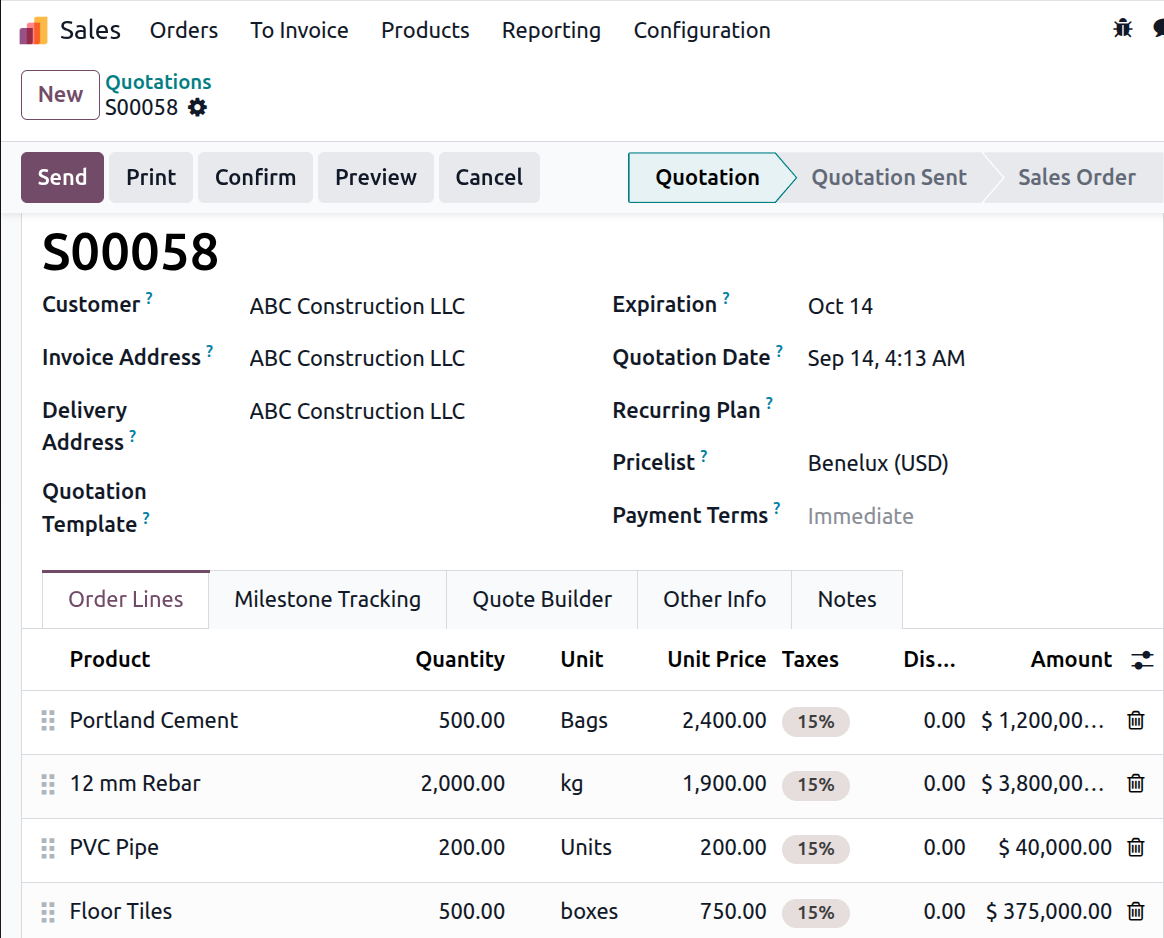Show help tooltip for Invoice Address
Image resolution: width=1164 pixels, height=938 pixels.
click(x=210, y=350)
